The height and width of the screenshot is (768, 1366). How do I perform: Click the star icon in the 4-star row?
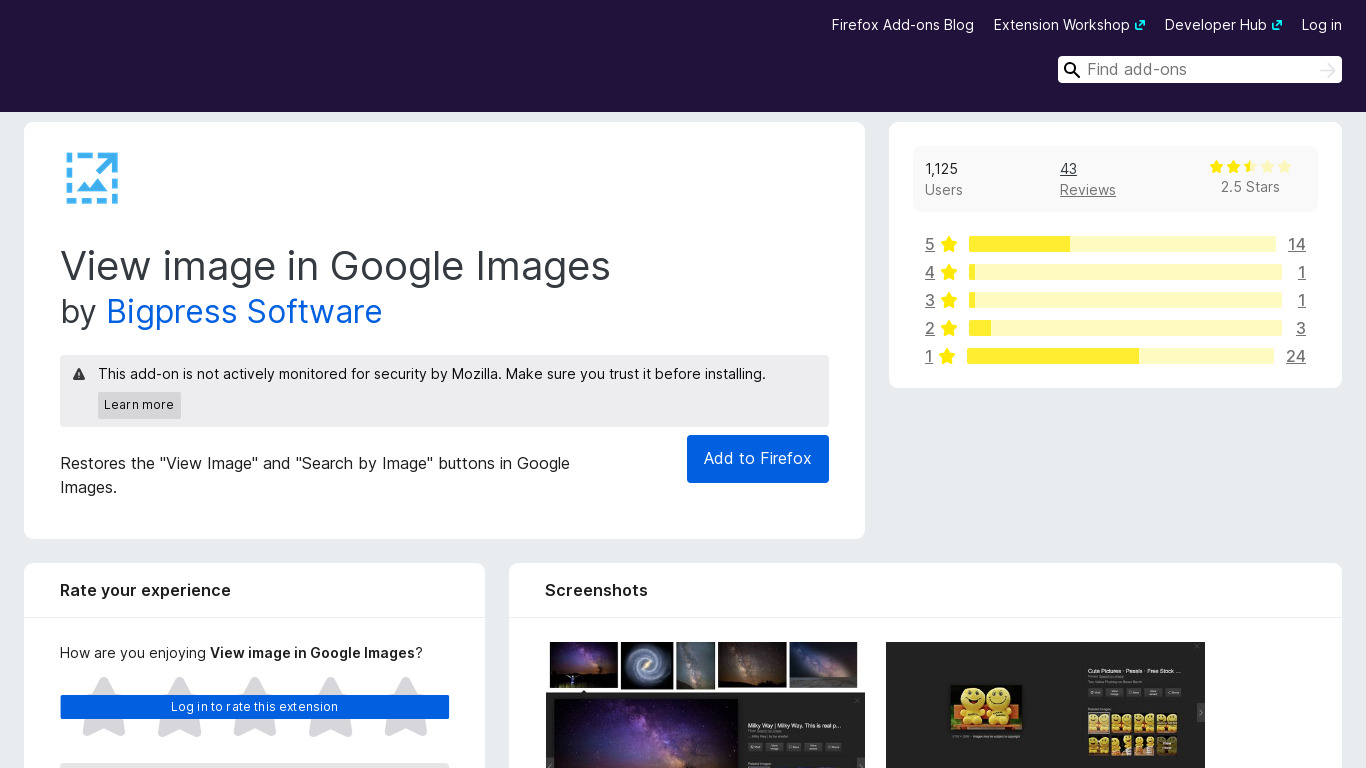[x=949, y=272]
